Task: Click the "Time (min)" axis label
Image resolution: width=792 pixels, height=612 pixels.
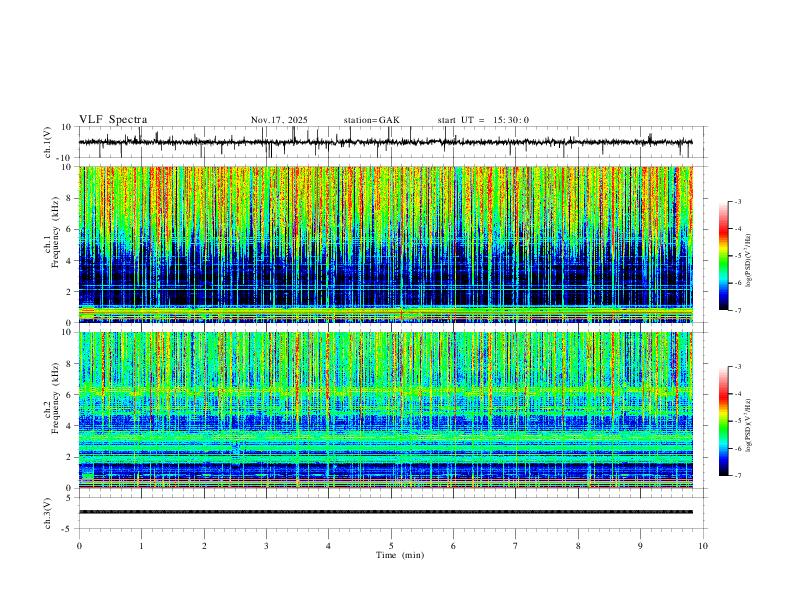Action: tap(400, 555)
